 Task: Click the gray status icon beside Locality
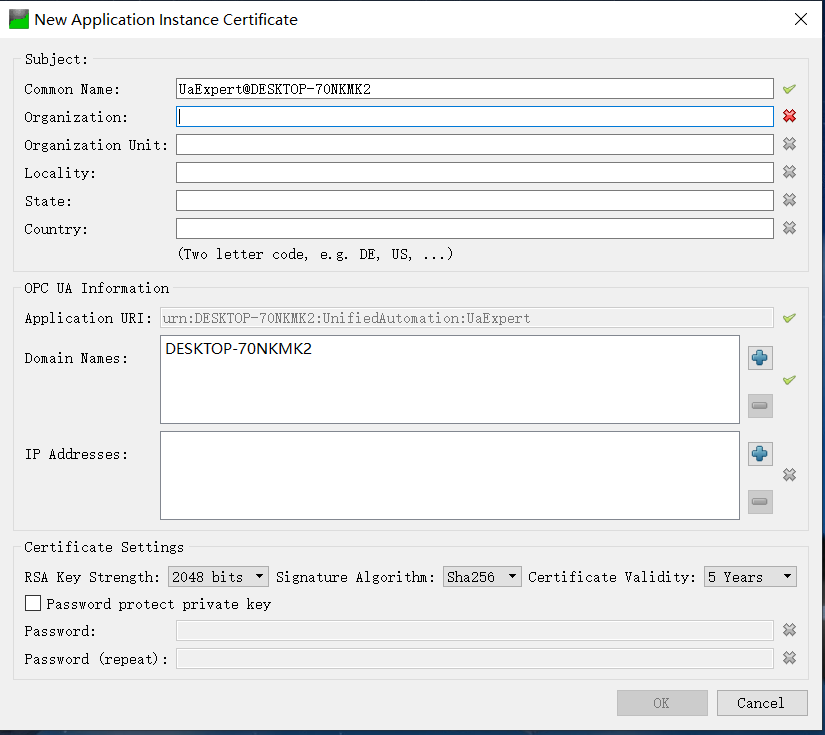tap(789, 172)
